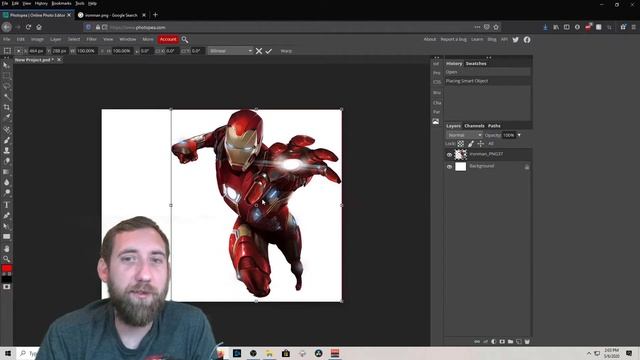
Task: Select the Zoom tool
Action: pyautogui.click(x=7, y=259)
